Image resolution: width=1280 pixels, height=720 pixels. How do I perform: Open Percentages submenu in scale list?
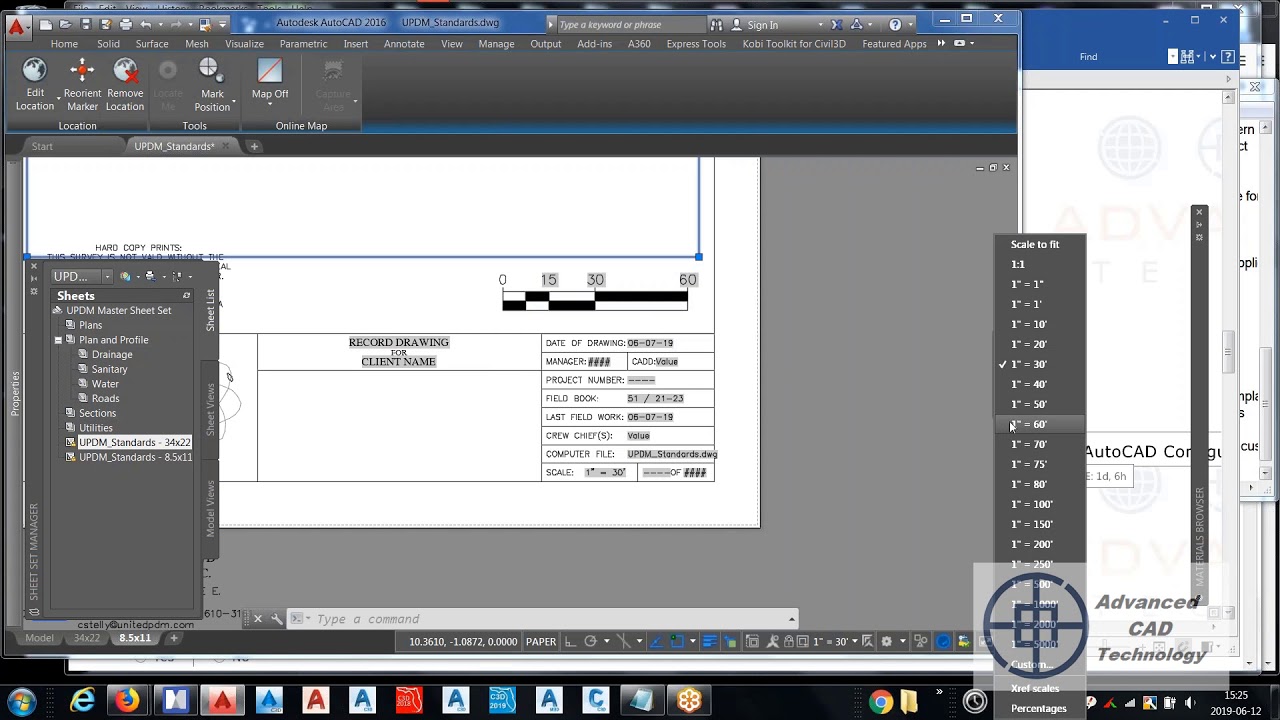(1038, 708)
